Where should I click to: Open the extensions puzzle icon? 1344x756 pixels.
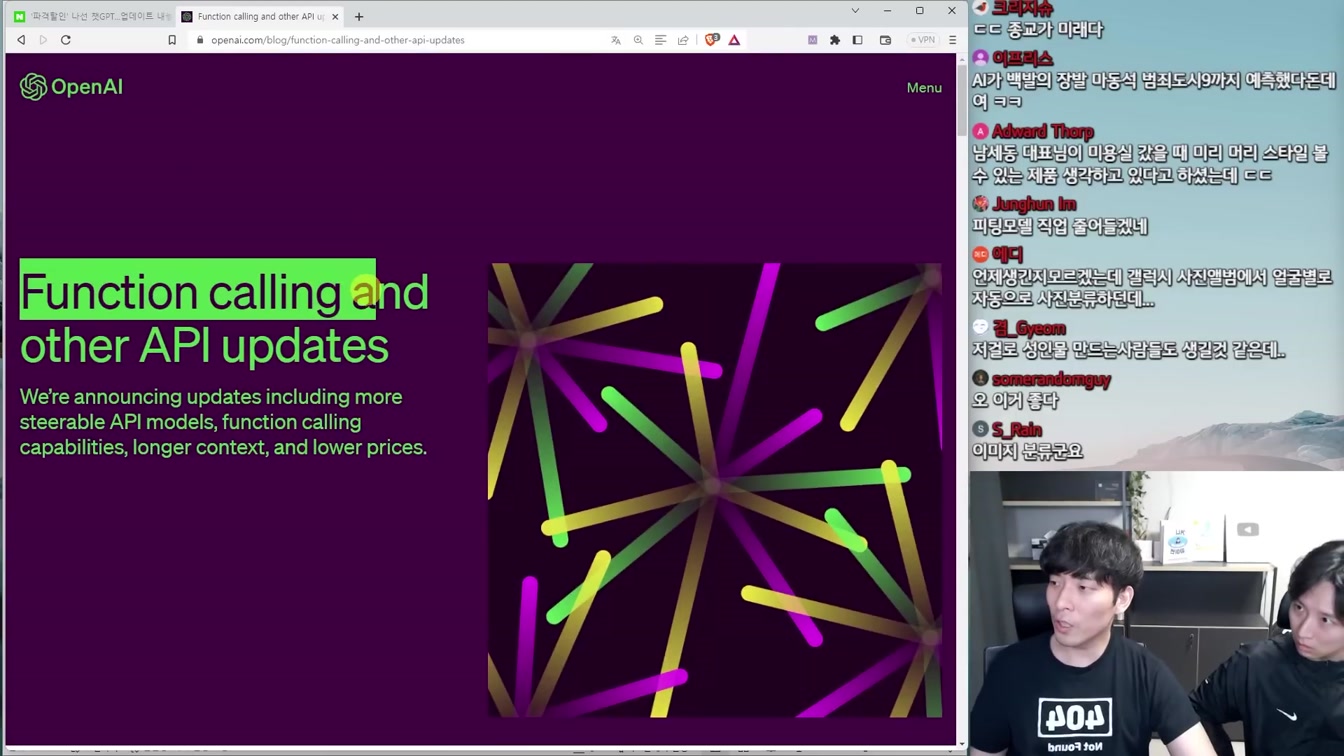(x=835, y=40)
